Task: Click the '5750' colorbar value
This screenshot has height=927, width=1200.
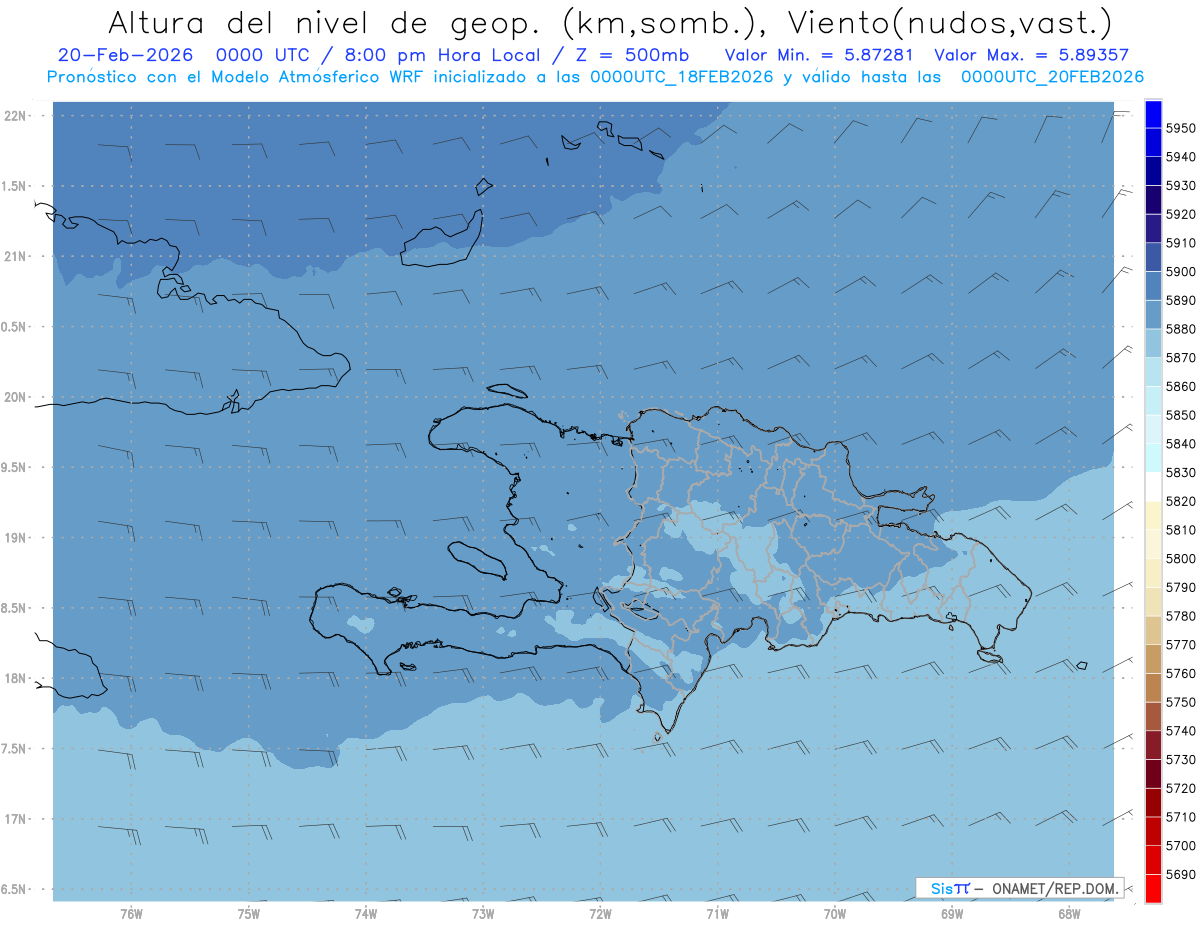Action: point(1181,702)
